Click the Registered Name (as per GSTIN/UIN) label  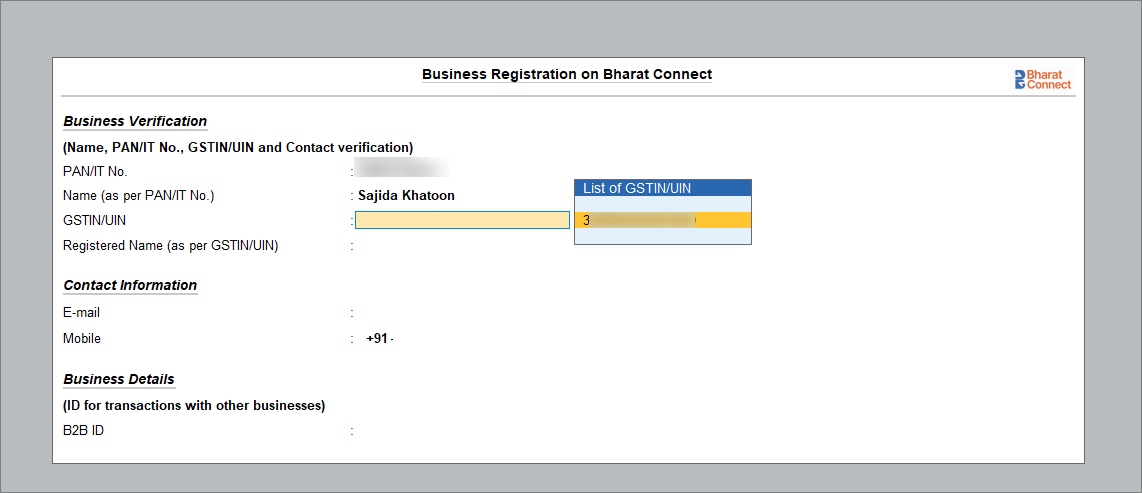(x=170, y=246)
